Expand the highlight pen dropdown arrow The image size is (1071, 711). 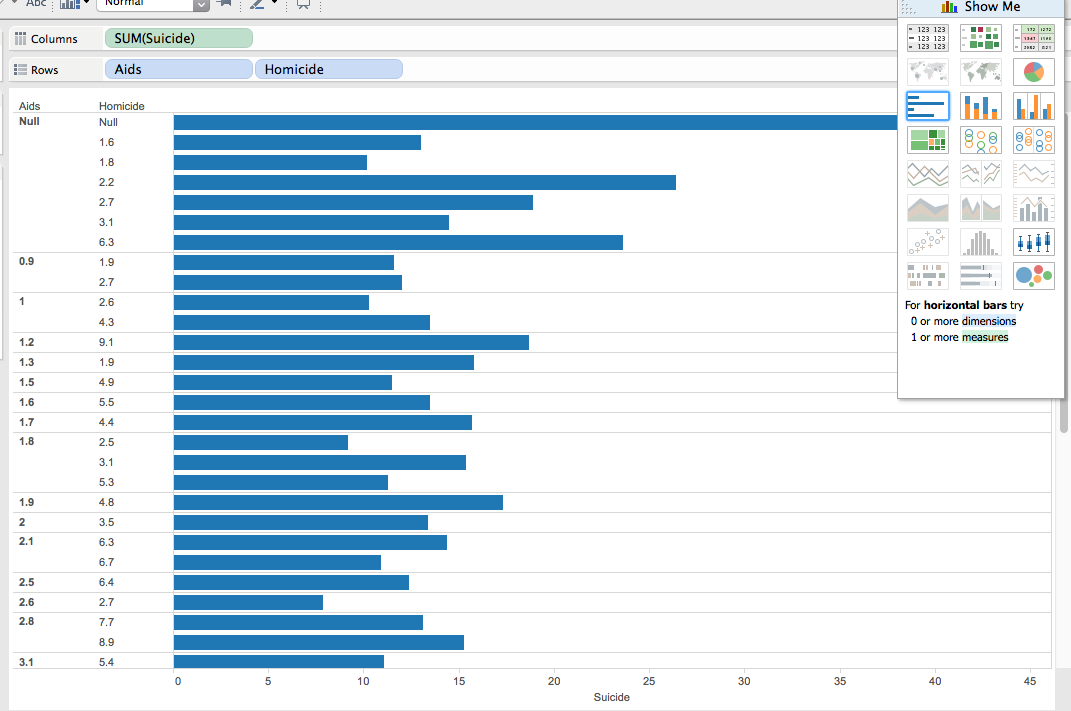[274, 4]
